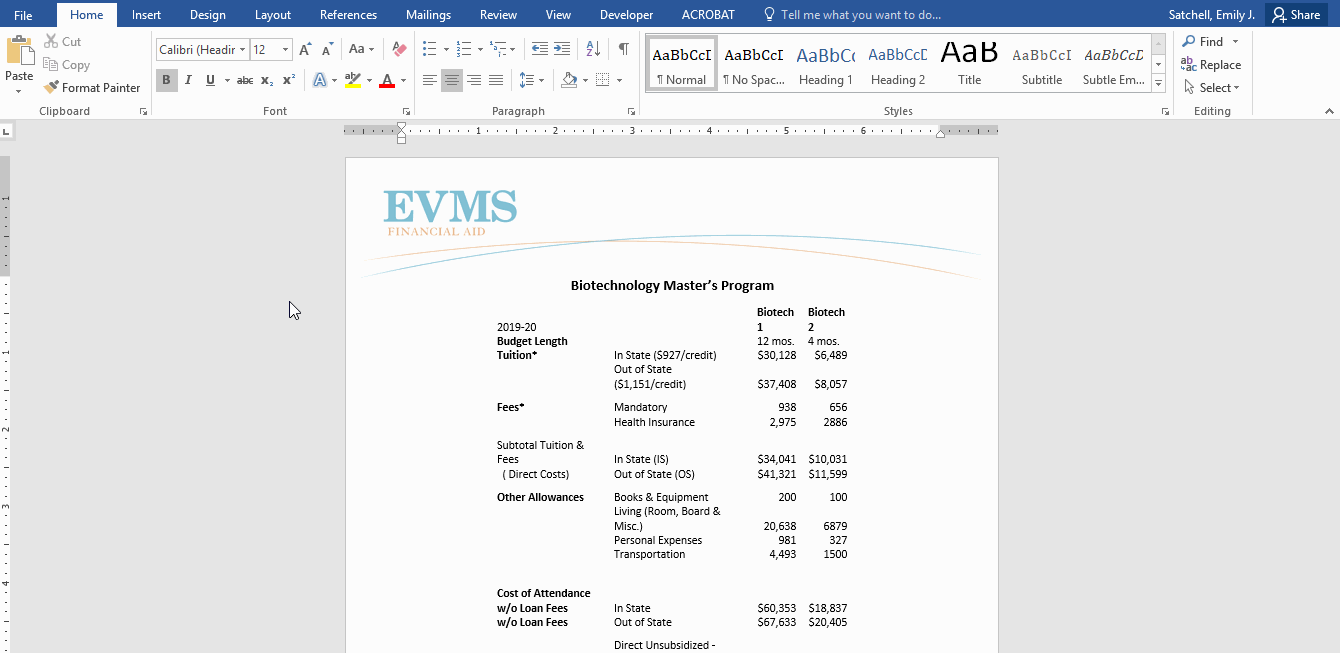
Task: Expand the line spacing options
Action: tap(541, 80)
